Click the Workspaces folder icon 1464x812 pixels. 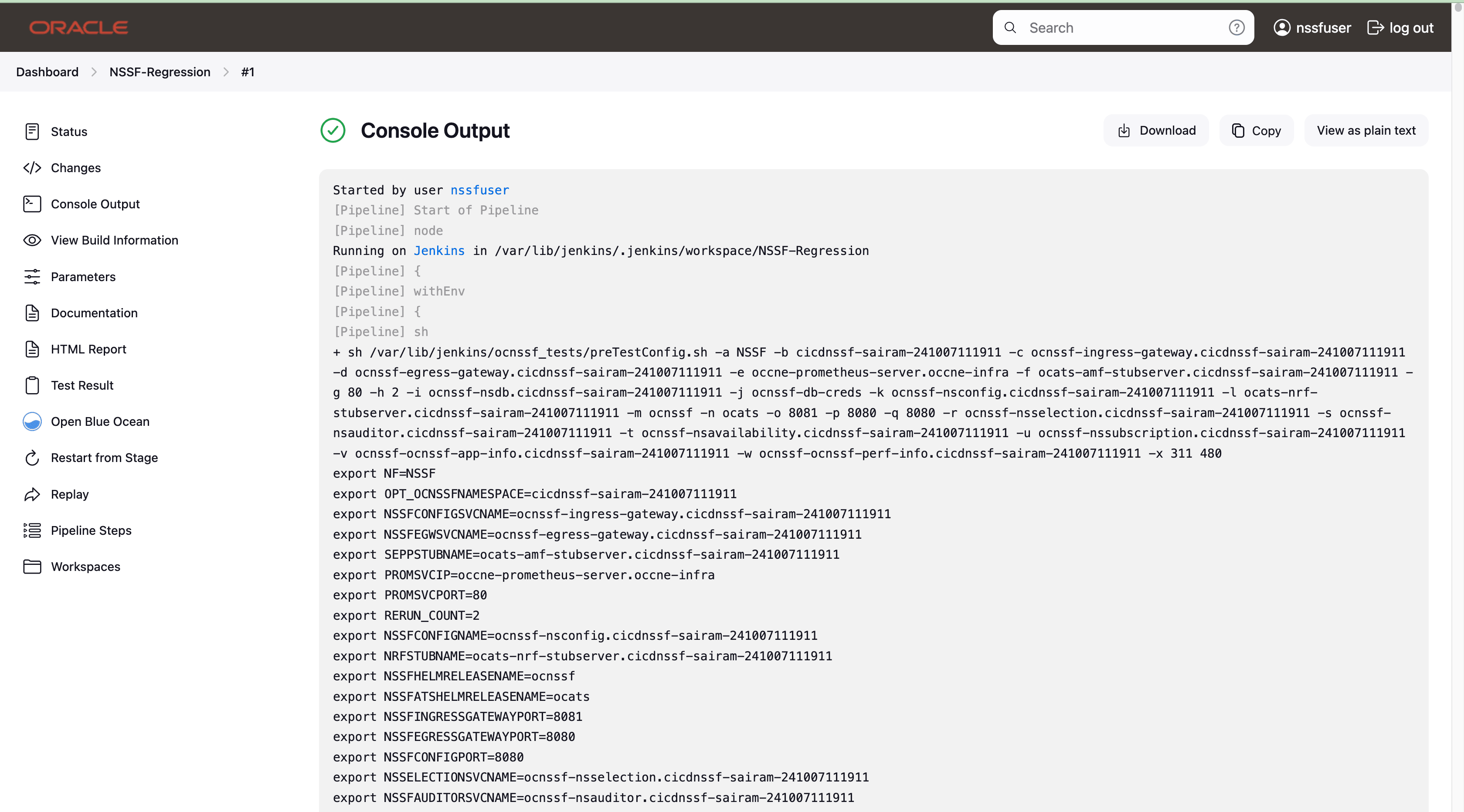pyautogui.click(x=32, y=567)
